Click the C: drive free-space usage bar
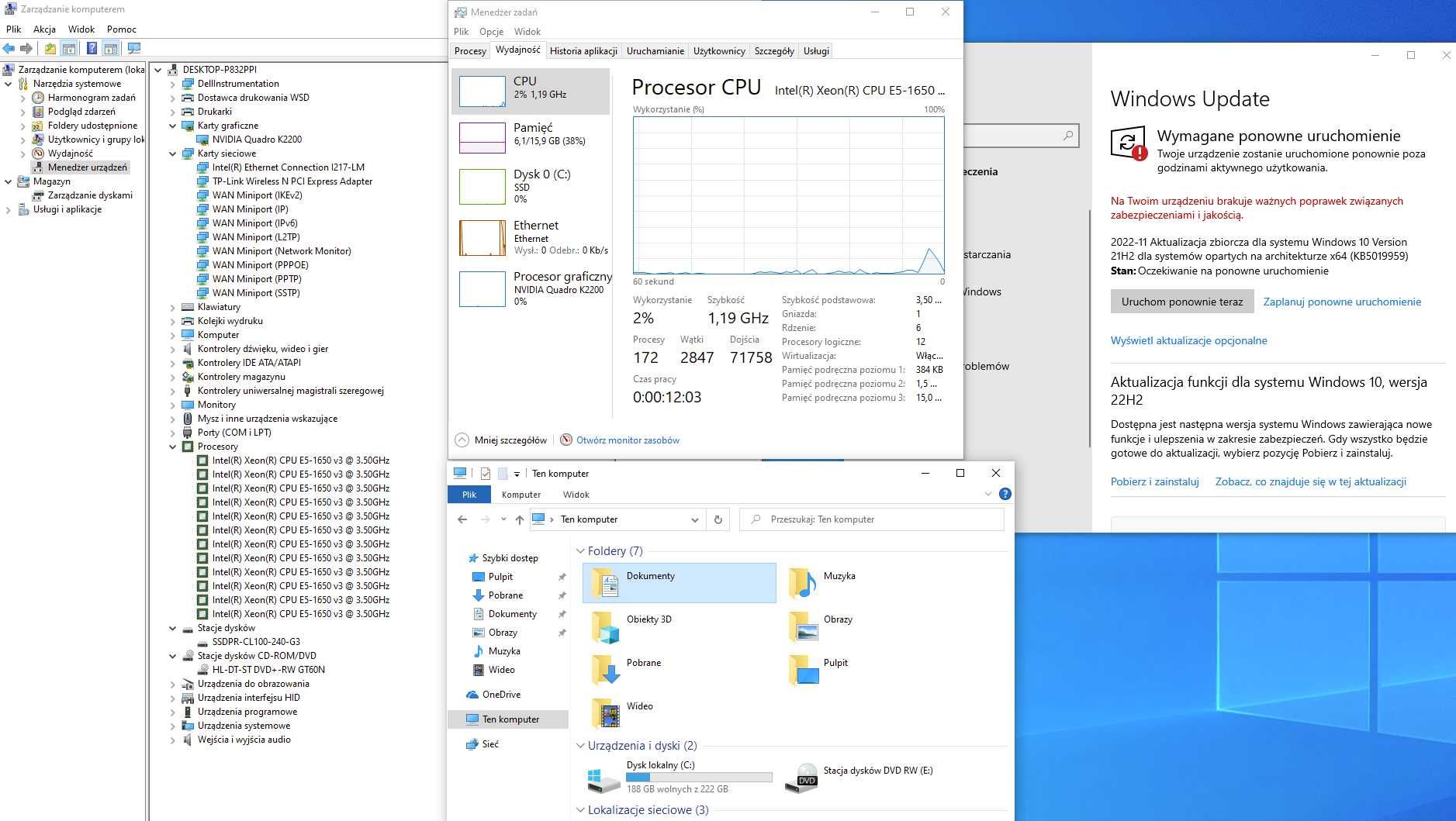Viewport: 1456px width, 821px height. coord(699,778)
